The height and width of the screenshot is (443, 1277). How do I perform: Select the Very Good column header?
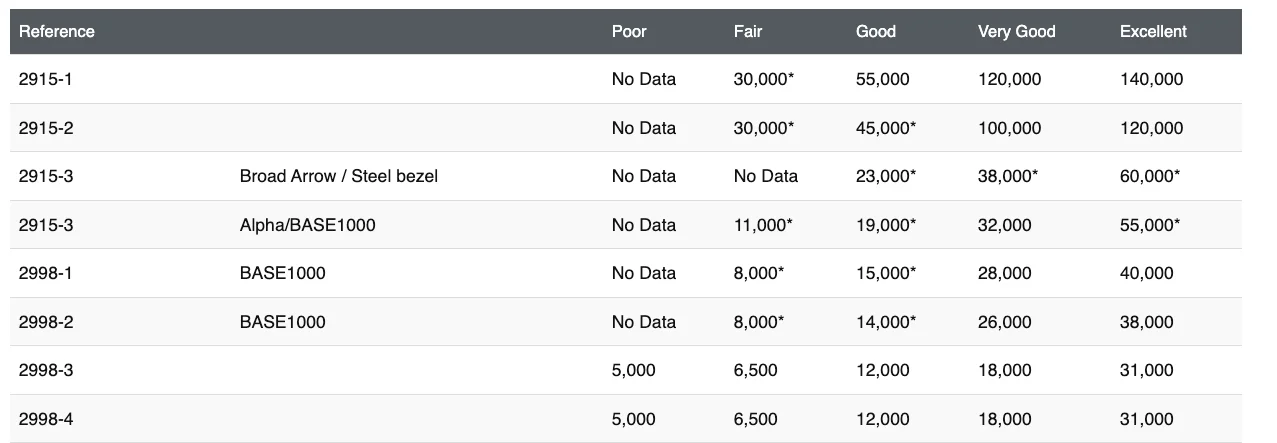[x=1015, y=31]
